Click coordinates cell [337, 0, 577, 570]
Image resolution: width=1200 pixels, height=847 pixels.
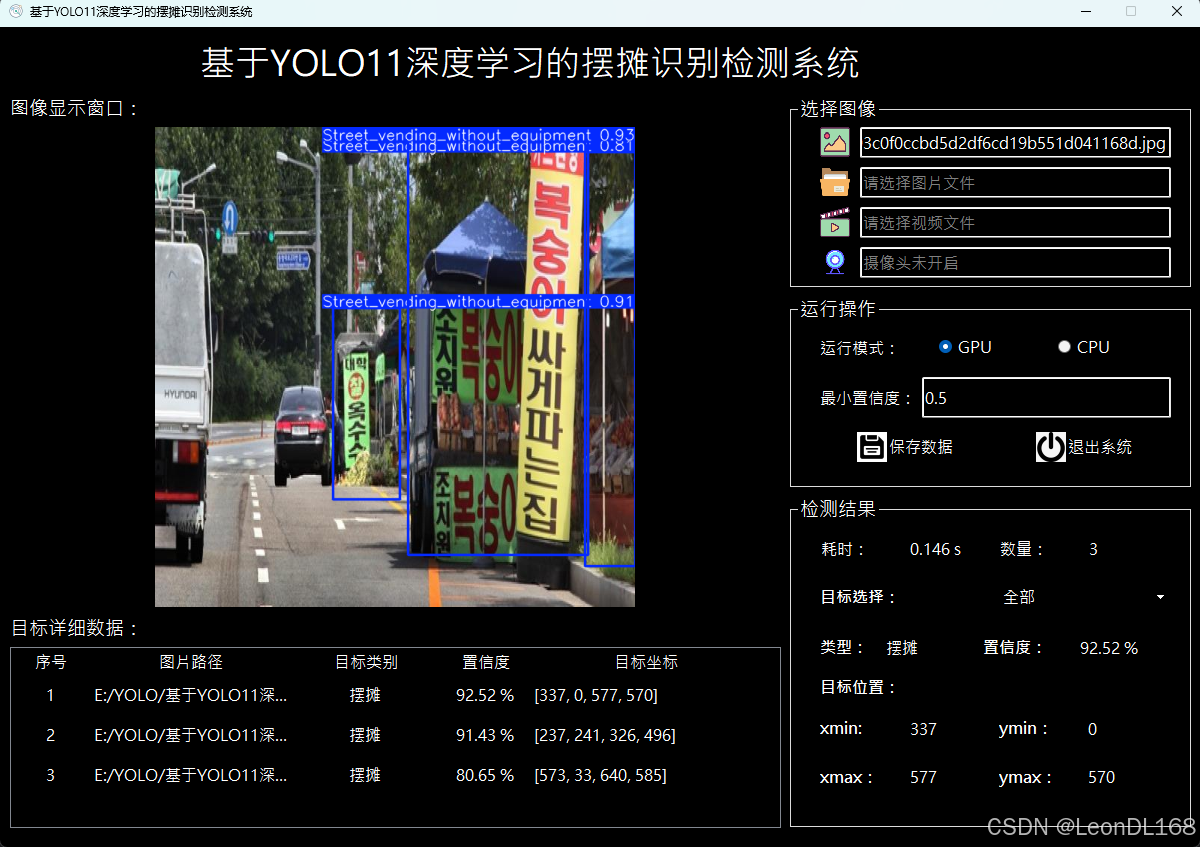click(x=596, y=695)
